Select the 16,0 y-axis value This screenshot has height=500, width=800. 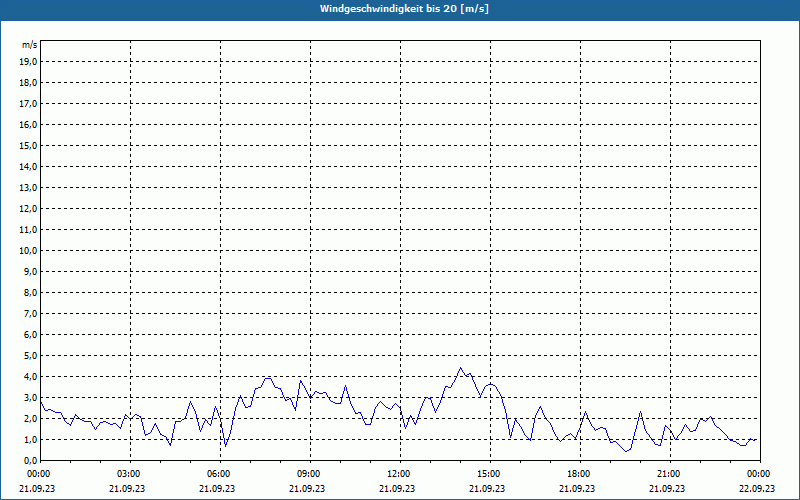point(28,124)
